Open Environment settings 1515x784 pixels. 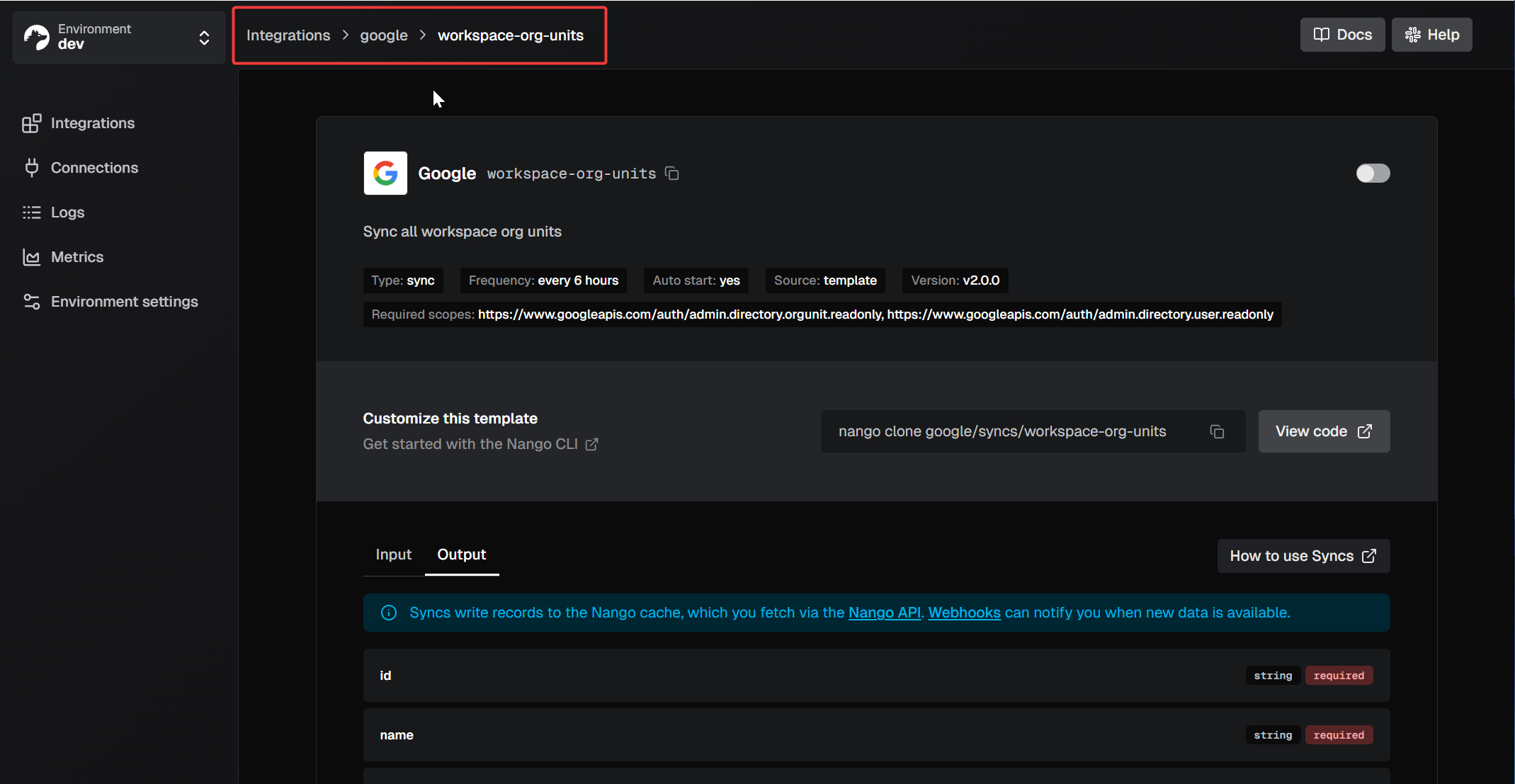click(125, 301)
